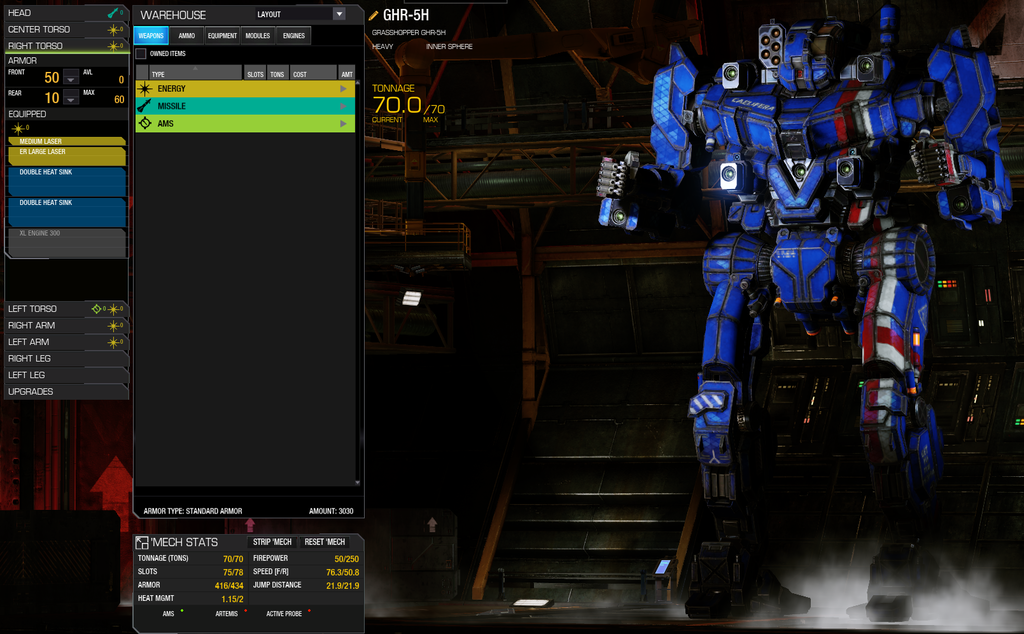
Task: Decrease rear armor with the down arrow
Action: tap(71, 99)
